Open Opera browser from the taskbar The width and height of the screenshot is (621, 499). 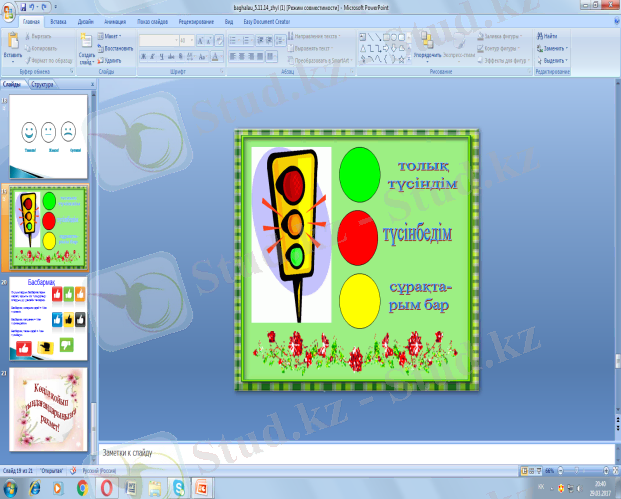click(107, 487)
